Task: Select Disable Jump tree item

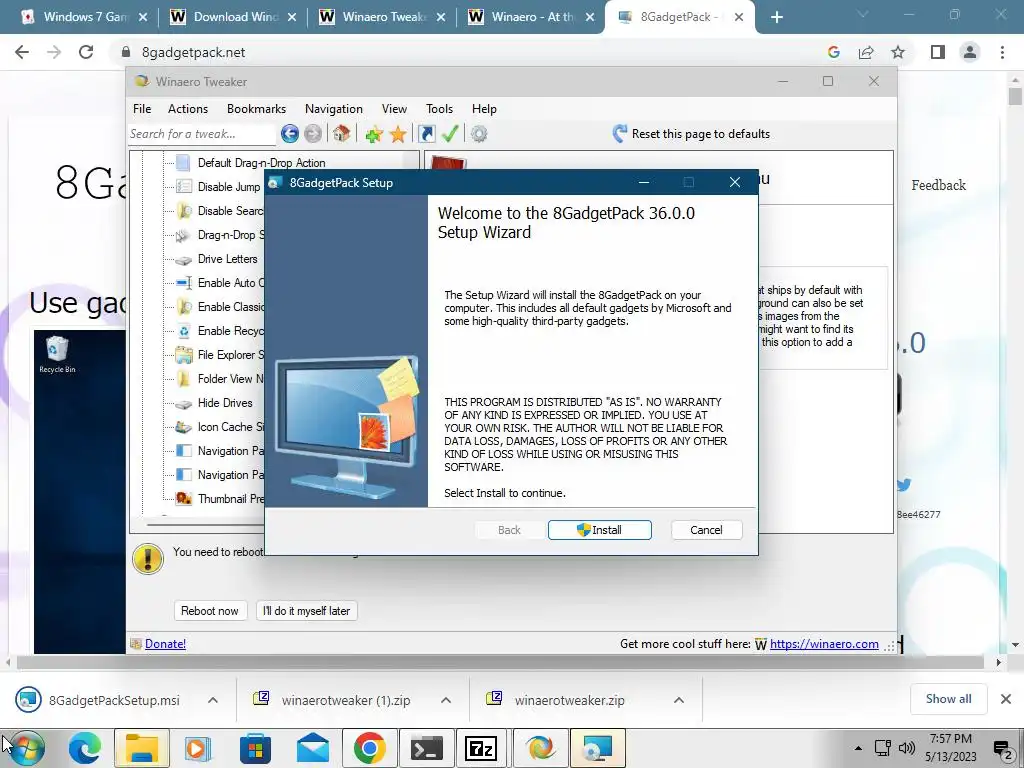Action: 229,187
